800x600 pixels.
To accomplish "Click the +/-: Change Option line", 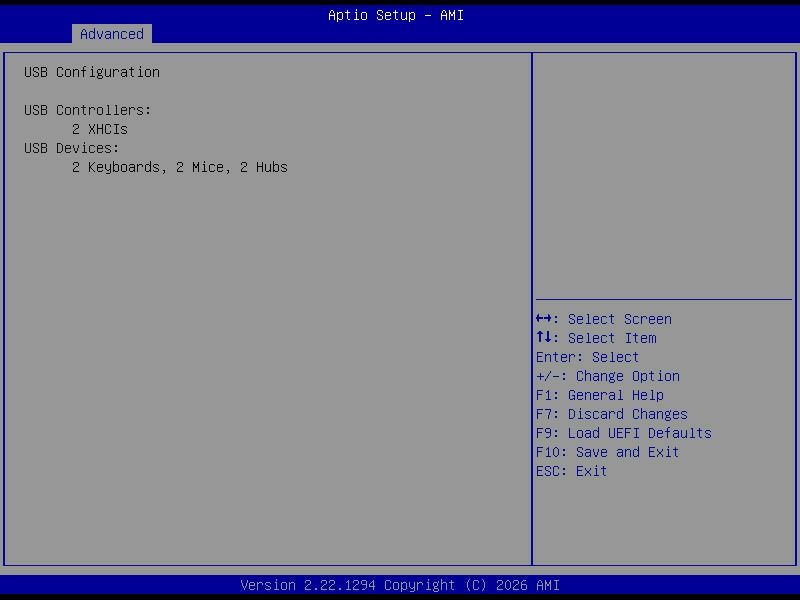I will [608, 377].
